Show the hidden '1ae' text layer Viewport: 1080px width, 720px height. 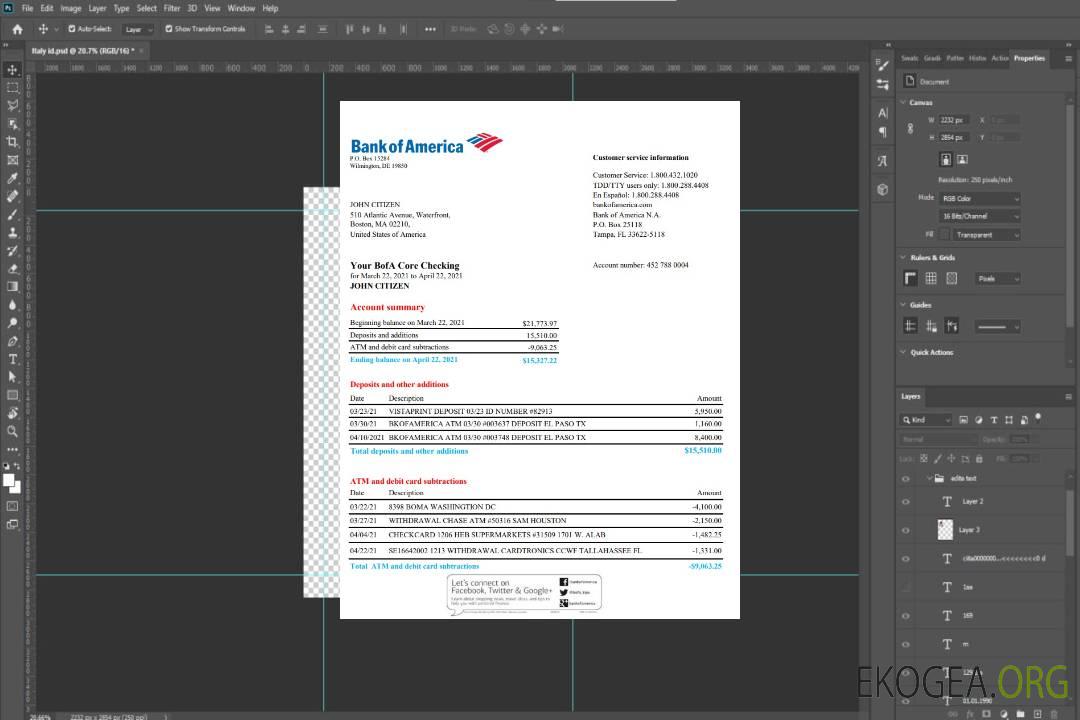coord(906,587)
